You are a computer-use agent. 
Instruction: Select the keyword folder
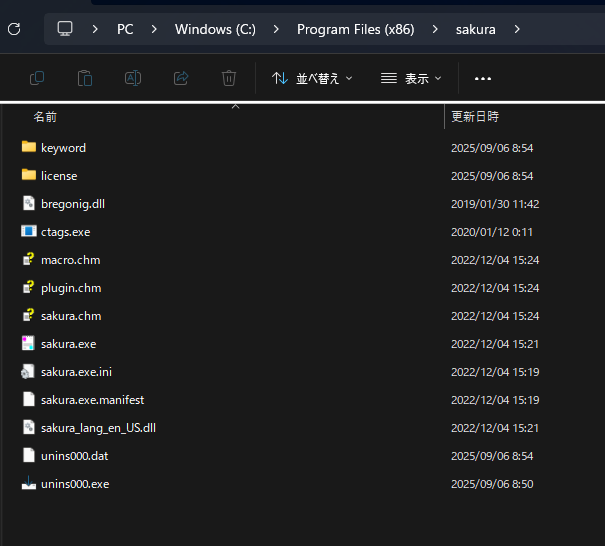pos(63,147)
